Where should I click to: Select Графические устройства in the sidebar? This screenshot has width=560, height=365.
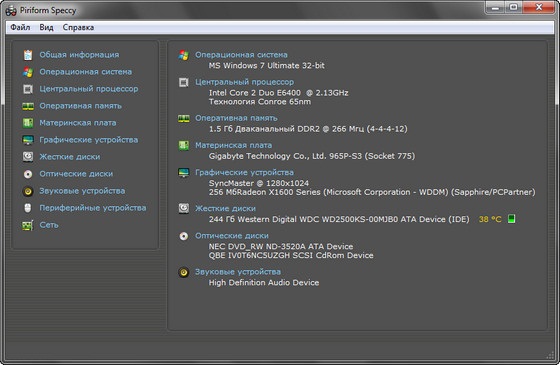pyautogui.click(x=89, y=140)
